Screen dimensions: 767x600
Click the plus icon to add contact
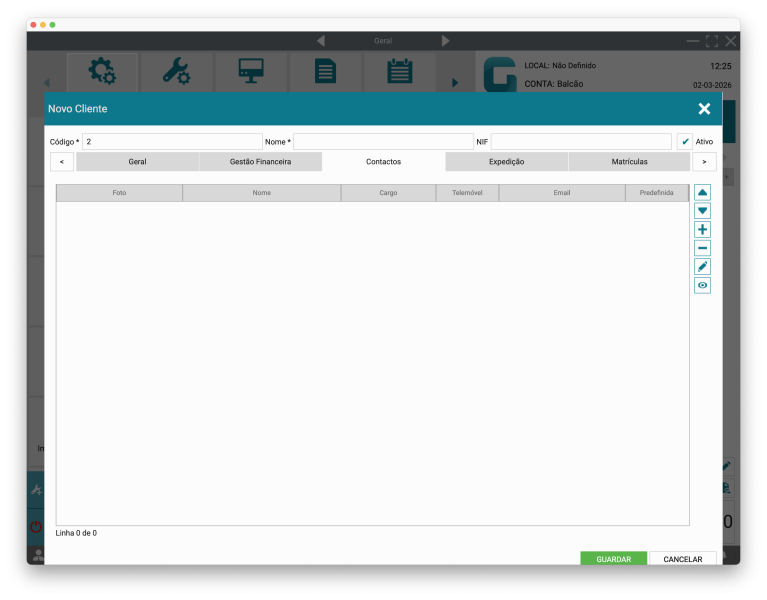coord(702,230)
